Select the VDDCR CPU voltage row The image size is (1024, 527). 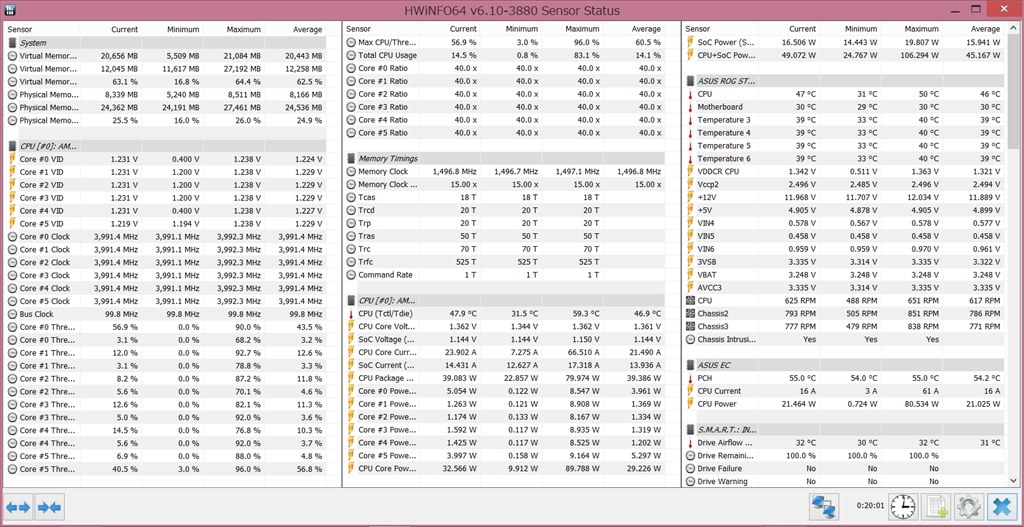(x=844, y=172)
